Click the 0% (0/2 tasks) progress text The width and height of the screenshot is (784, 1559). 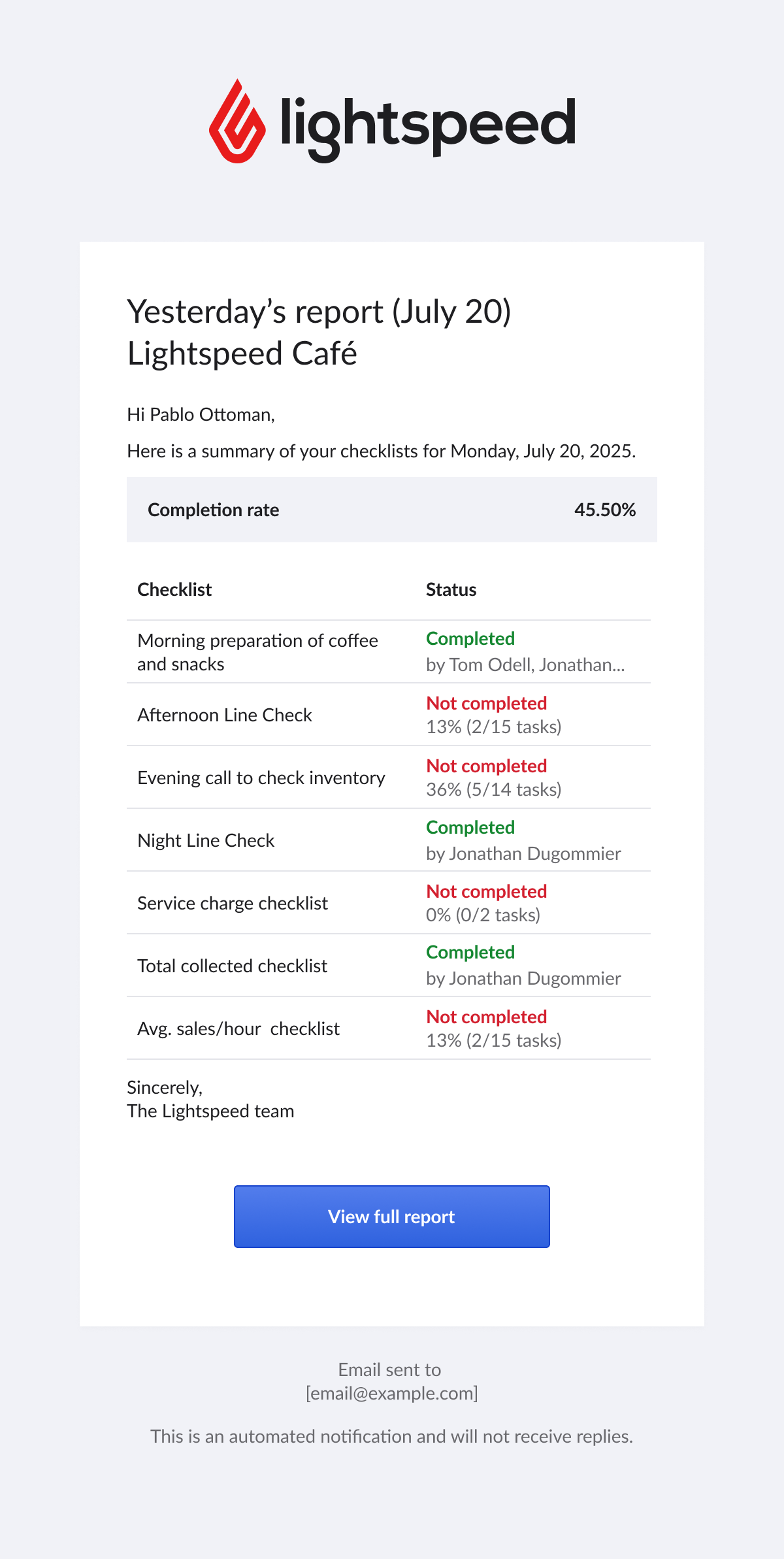[x=483, y=915]
